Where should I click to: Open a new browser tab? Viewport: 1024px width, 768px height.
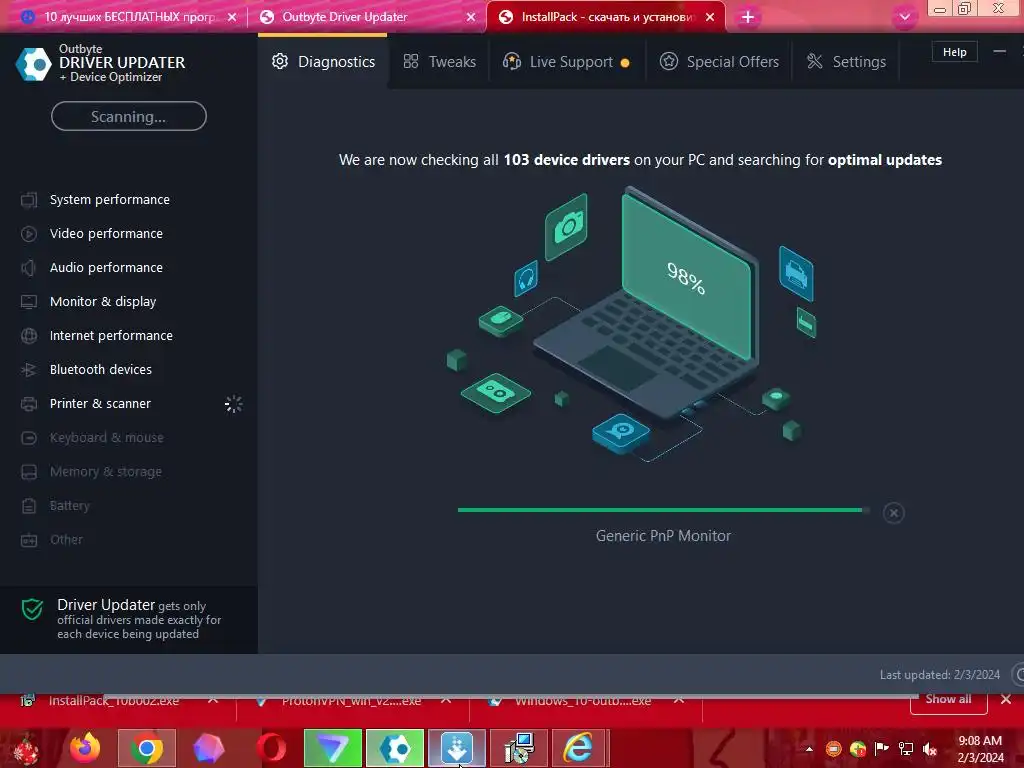pos(748,17)
